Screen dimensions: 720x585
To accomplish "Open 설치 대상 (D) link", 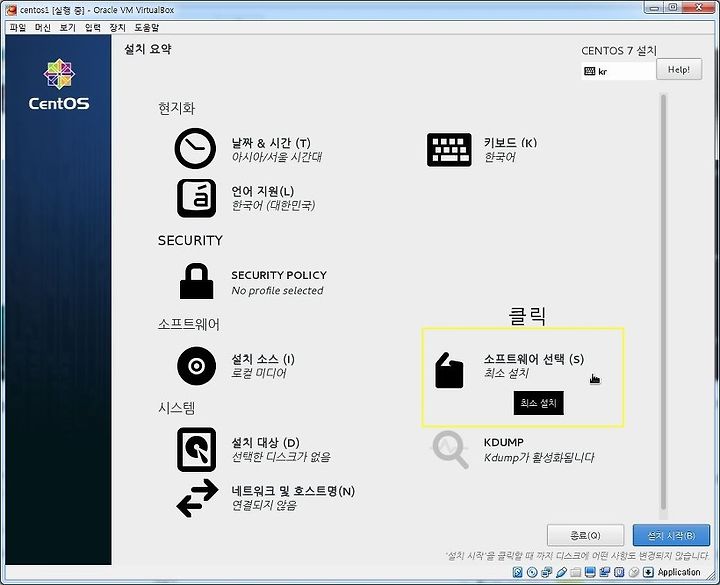I will (265, 443).
